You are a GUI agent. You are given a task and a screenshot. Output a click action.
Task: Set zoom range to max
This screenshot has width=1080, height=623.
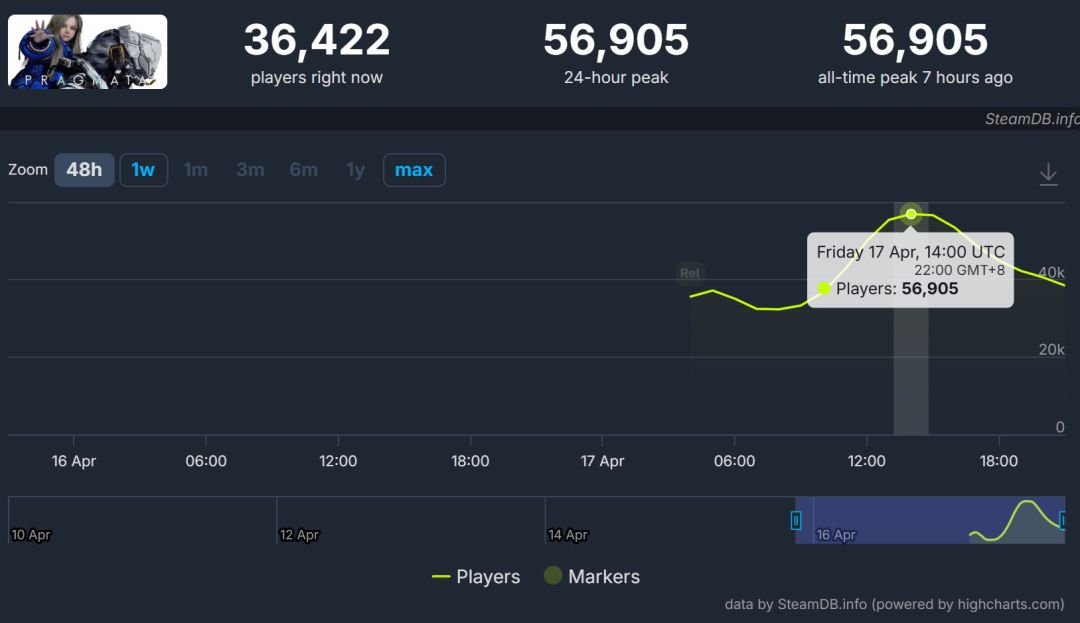(414, 170)
